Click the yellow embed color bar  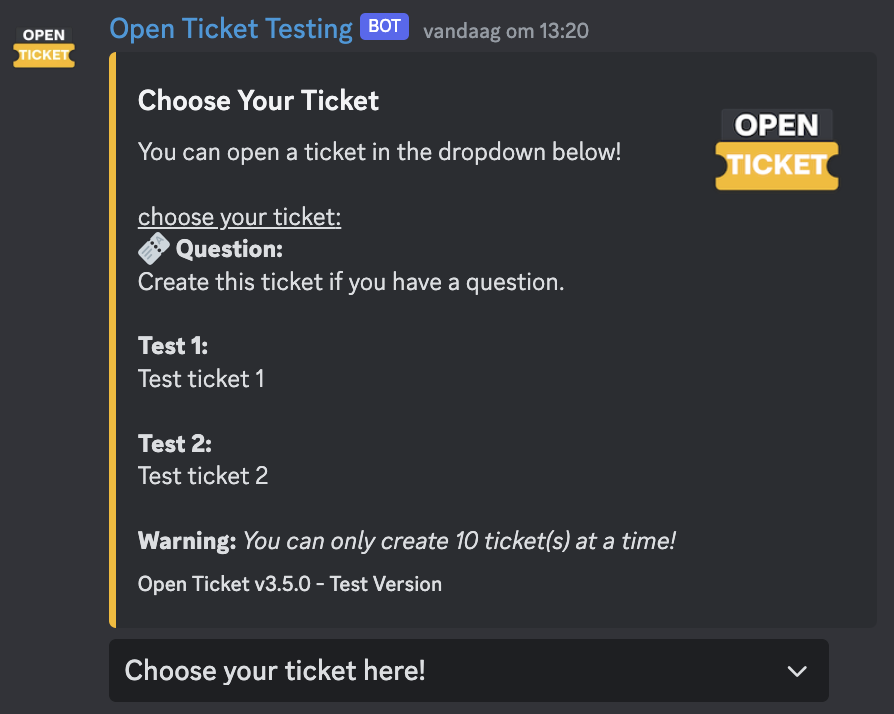point(112,340)
